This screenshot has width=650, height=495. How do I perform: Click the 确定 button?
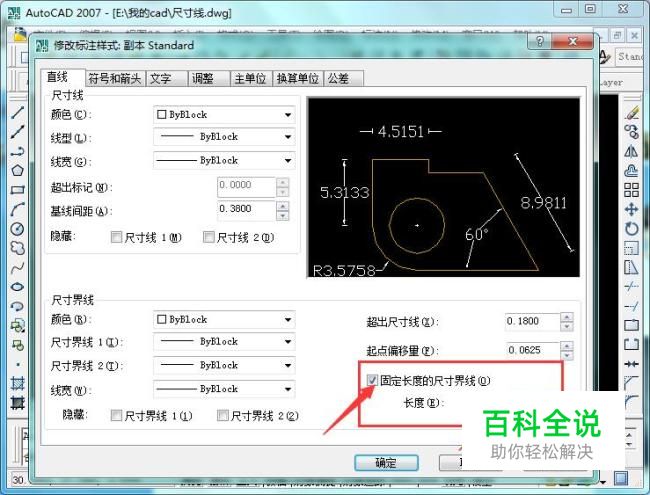click(x=386, y=463)
